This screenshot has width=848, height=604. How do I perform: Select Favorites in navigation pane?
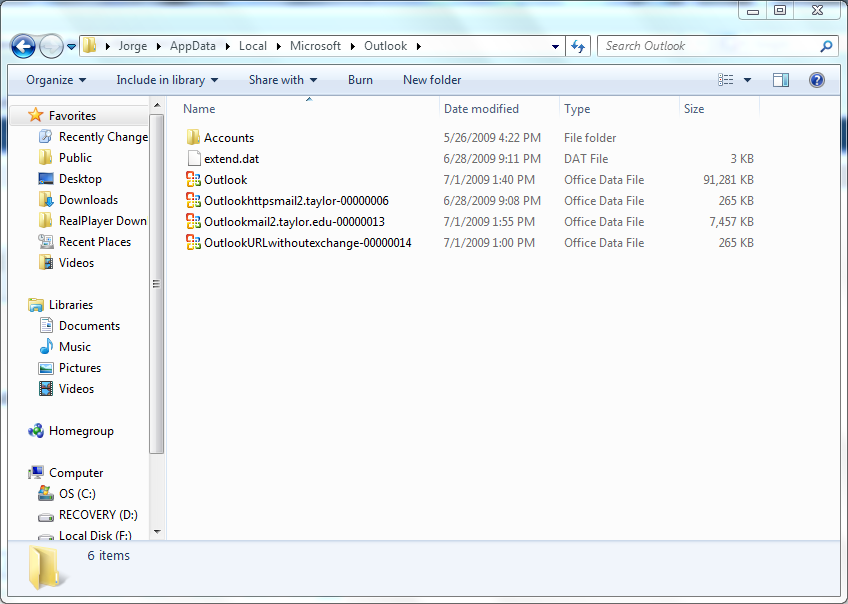click(72, 116)
